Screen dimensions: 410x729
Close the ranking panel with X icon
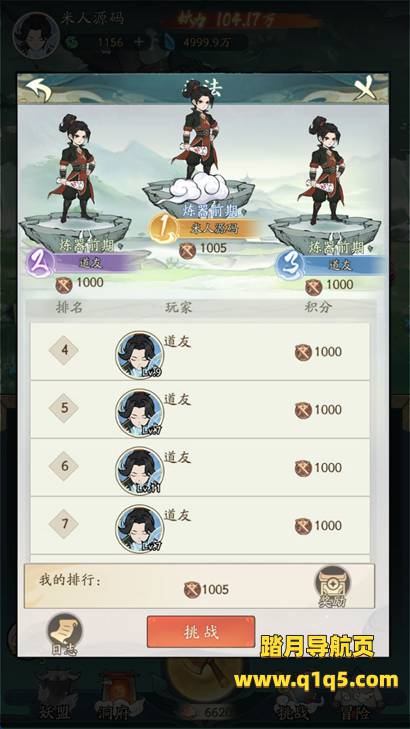tap(365, 88)
